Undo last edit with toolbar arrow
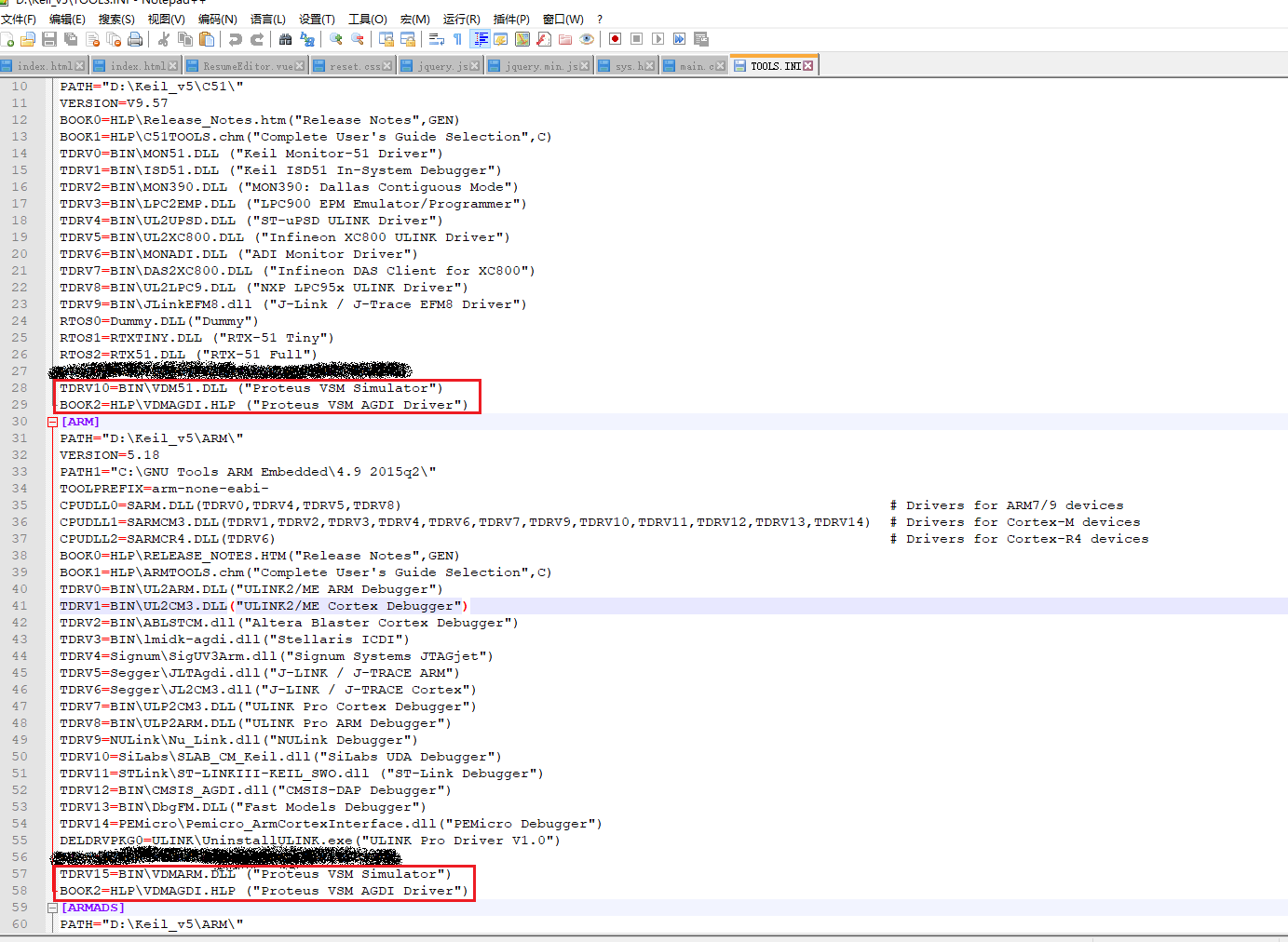The image size is (1288, 942). click(236, 39)
